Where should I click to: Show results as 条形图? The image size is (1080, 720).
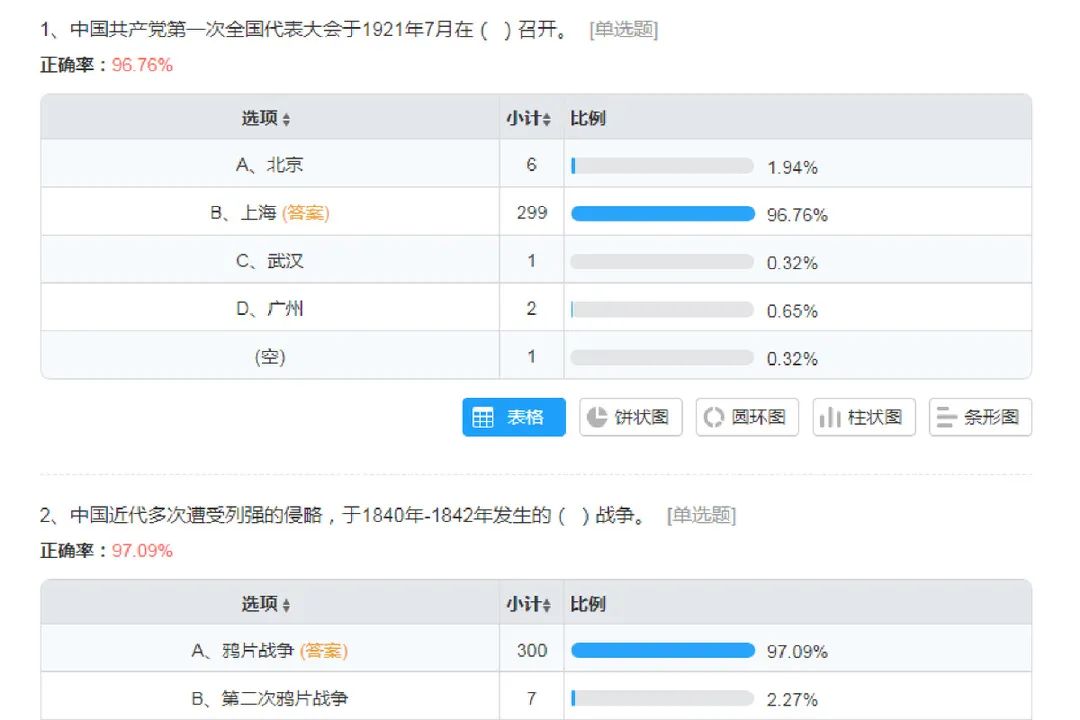[x=980, y=418]
